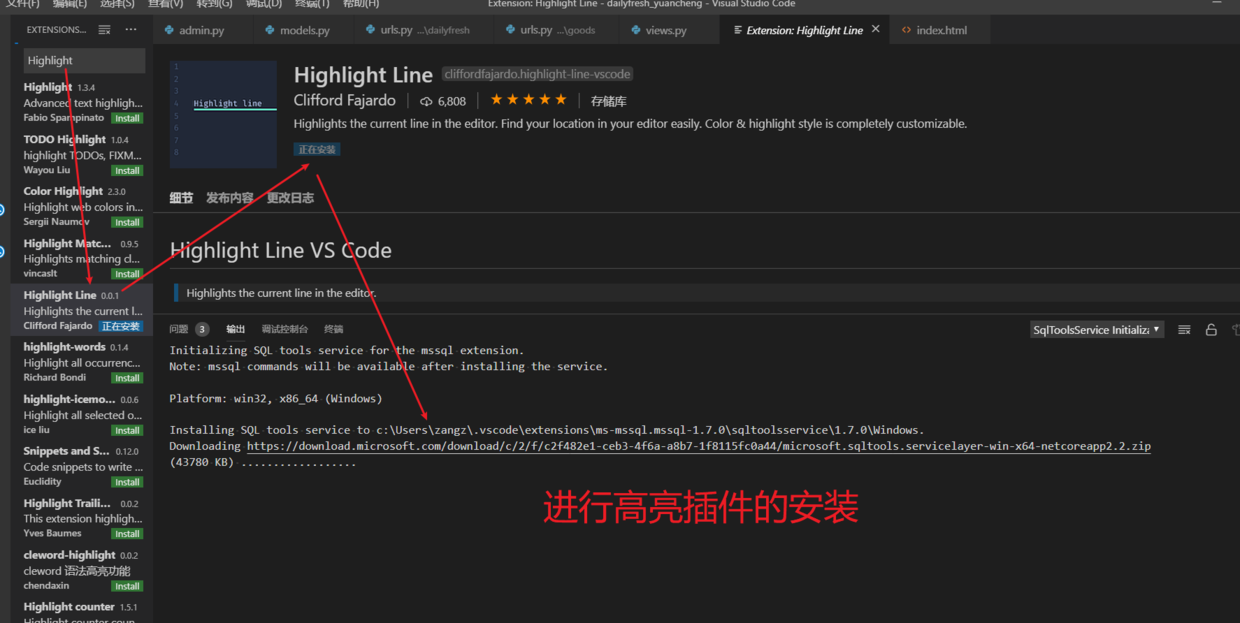Open the 帮助(H) Help menu

pyautogui.click(x=361, y=4)
